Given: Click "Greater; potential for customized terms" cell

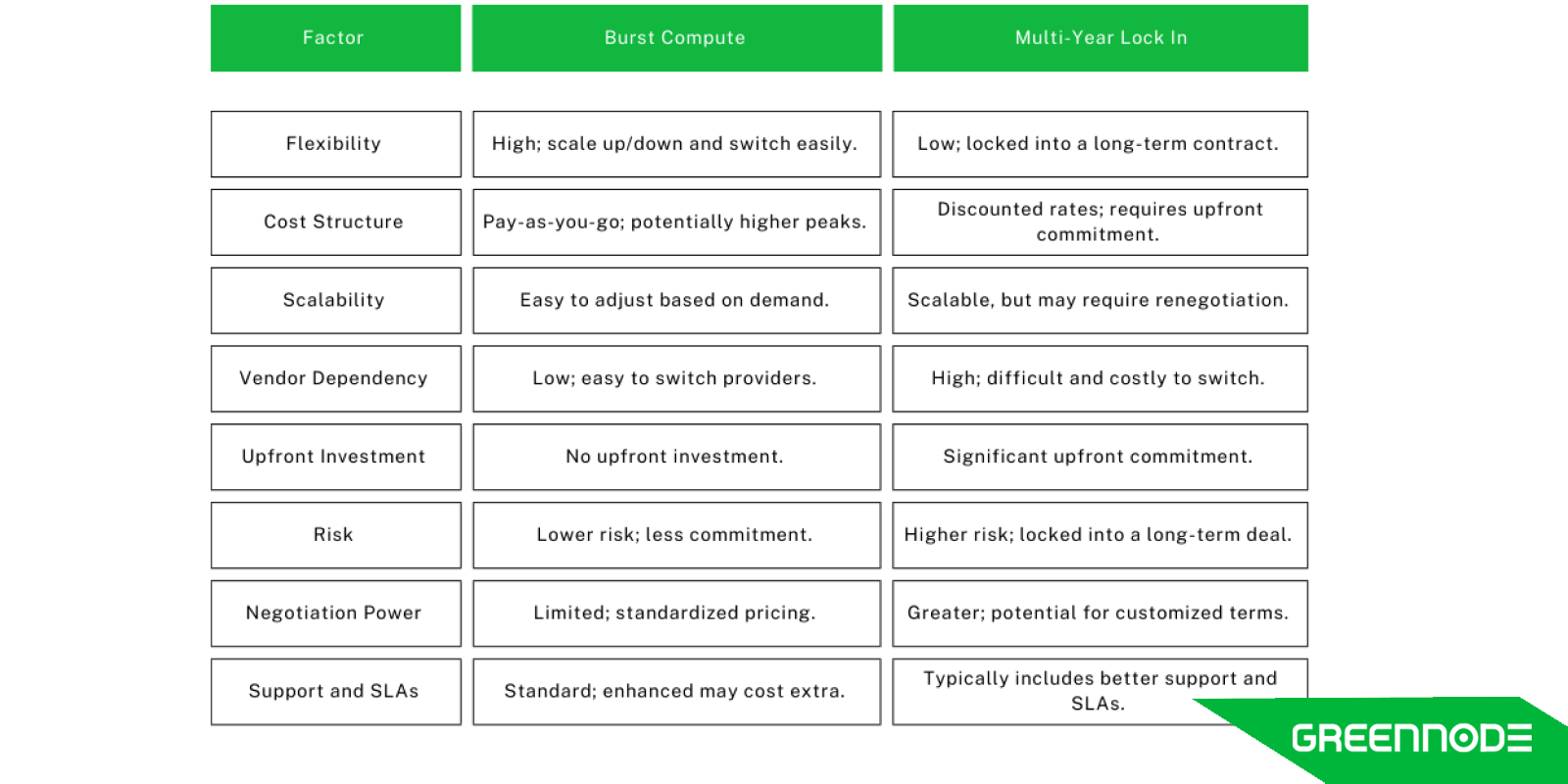Looking at the screenshot, I should 1100,613.
